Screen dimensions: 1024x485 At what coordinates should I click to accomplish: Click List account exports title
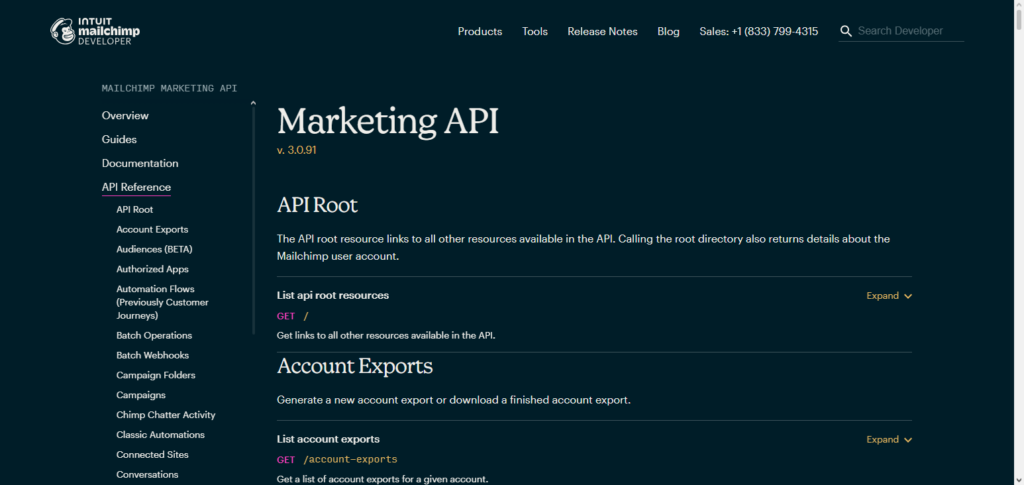click(328, 439)
